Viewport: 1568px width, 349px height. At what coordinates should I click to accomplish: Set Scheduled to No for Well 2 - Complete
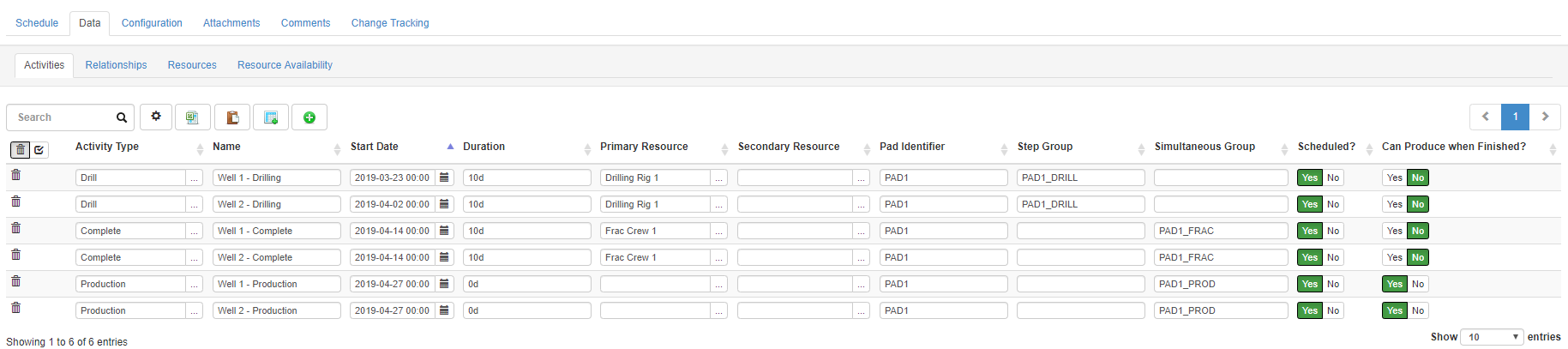pyautogui.click(x=1333, y=257)
